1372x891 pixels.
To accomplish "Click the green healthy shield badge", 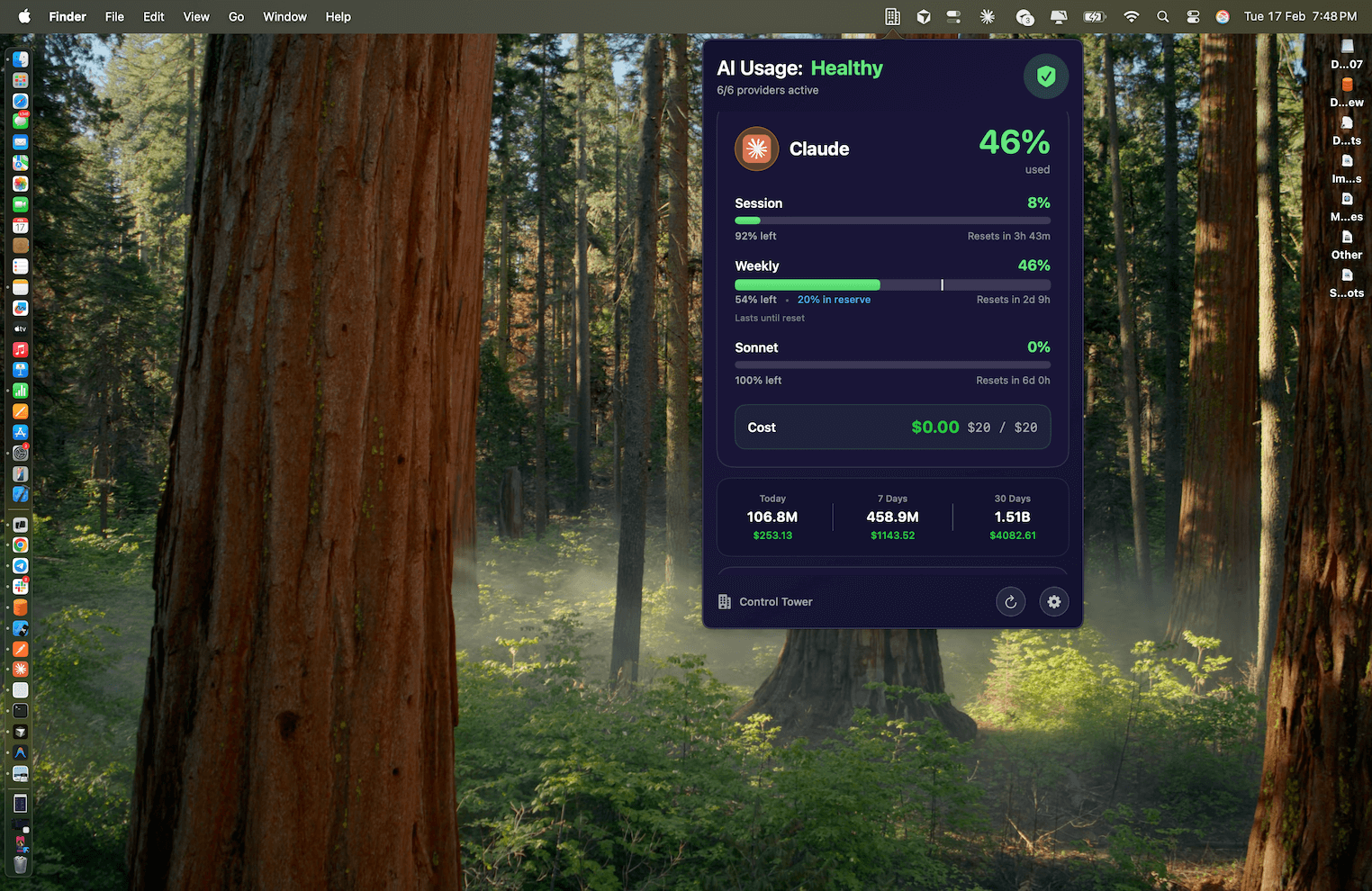I will (1045, 76).
